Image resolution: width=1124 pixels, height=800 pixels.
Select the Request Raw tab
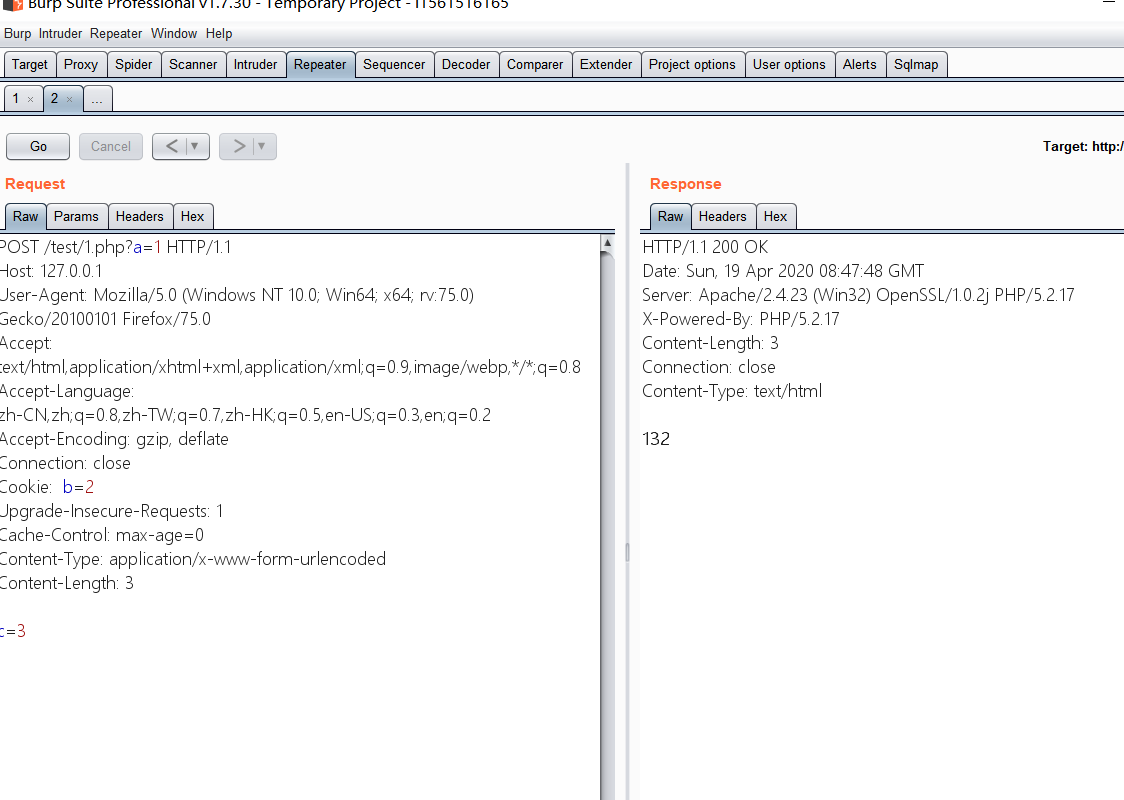tap(25, 216)
